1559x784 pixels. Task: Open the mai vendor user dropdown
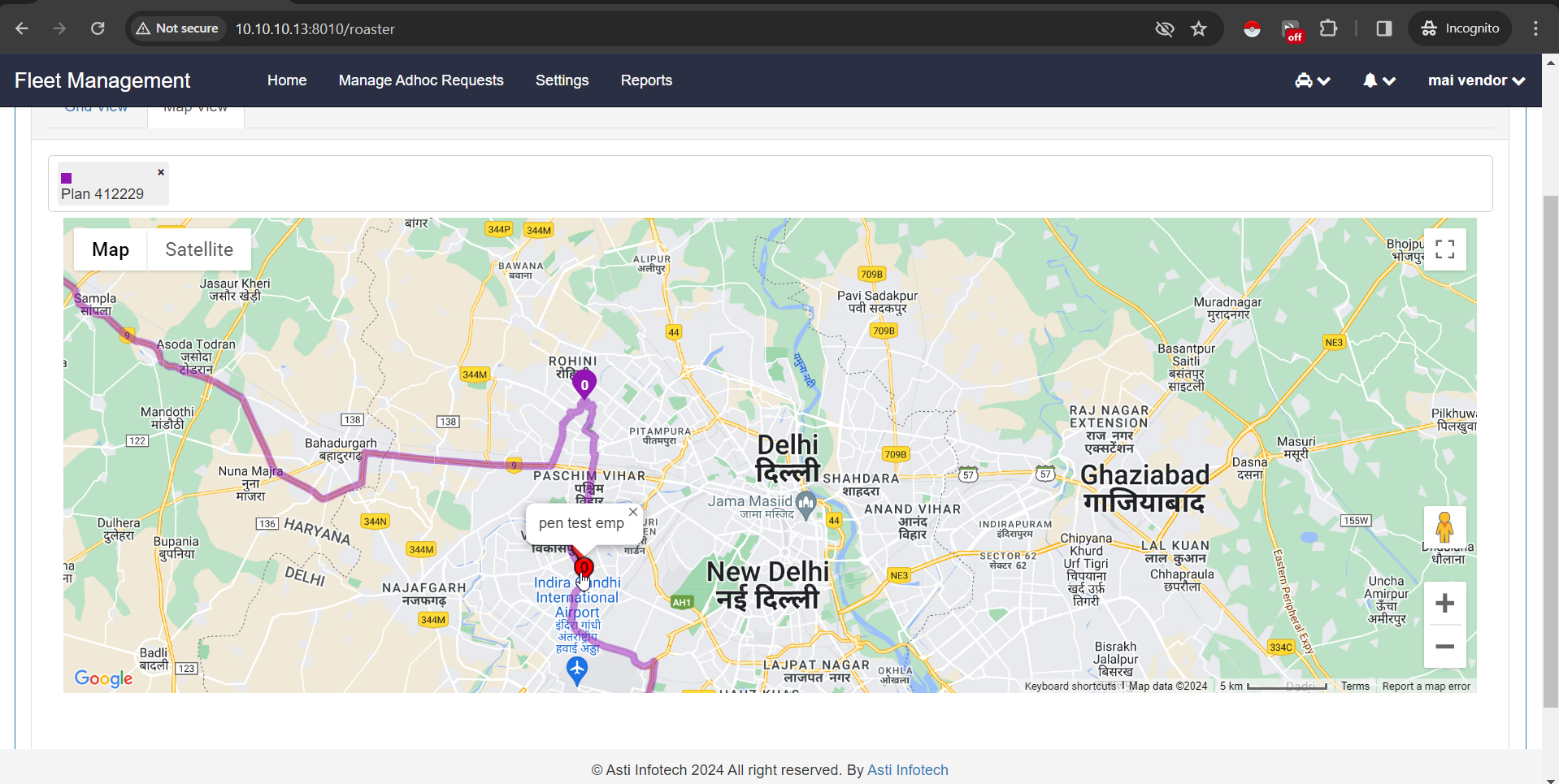(x=1476, y=80)
